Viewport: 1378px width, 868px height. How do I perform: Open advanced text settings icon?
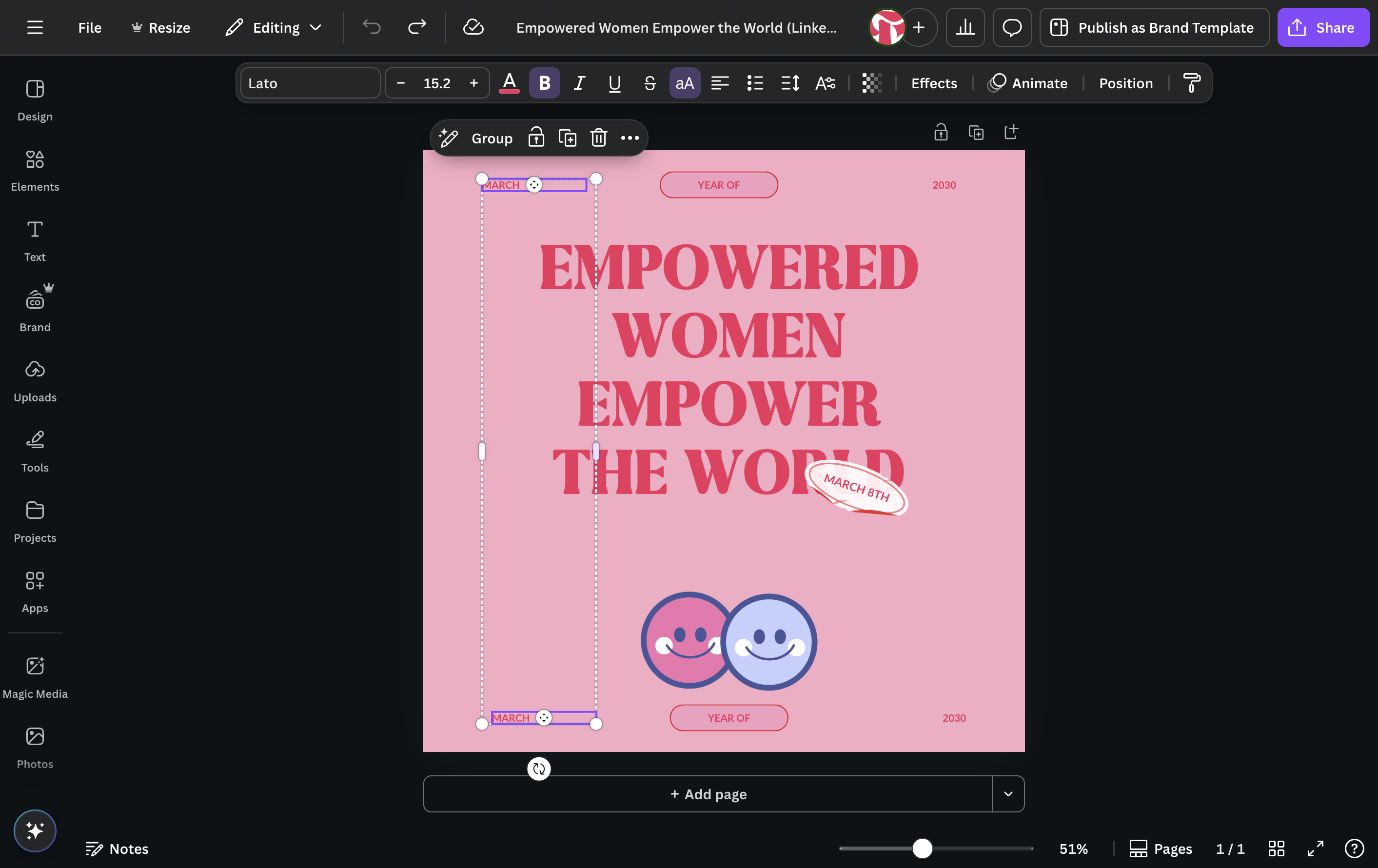pos(825,83)
